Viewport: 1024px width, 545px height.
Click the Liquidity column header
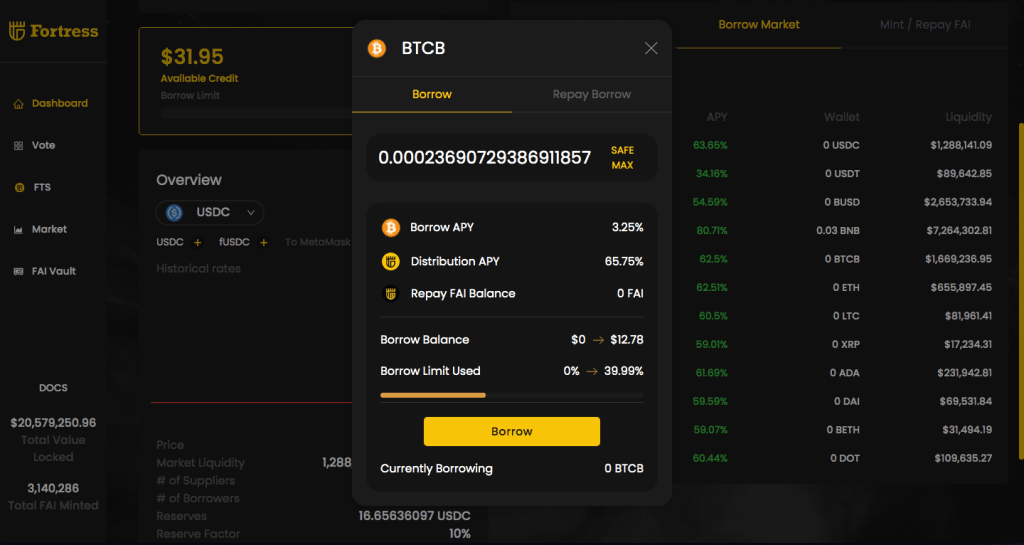click(x=968, y=117)
